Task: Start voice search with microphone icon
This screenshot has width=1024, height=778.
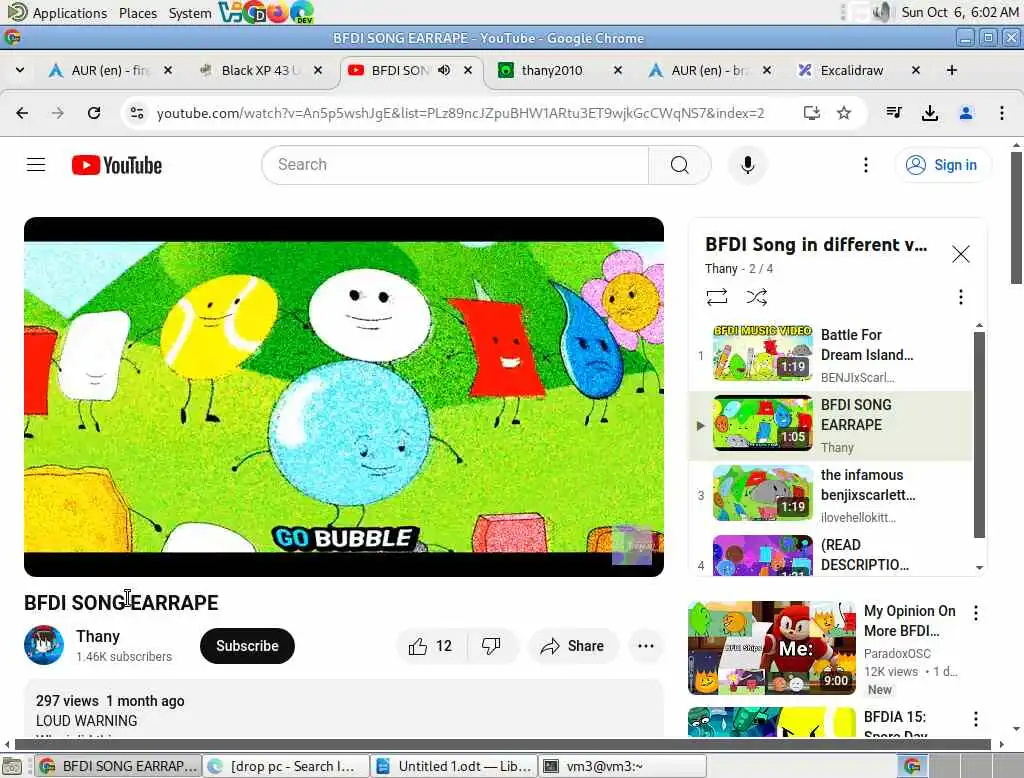Action: (x=748, y=165)
